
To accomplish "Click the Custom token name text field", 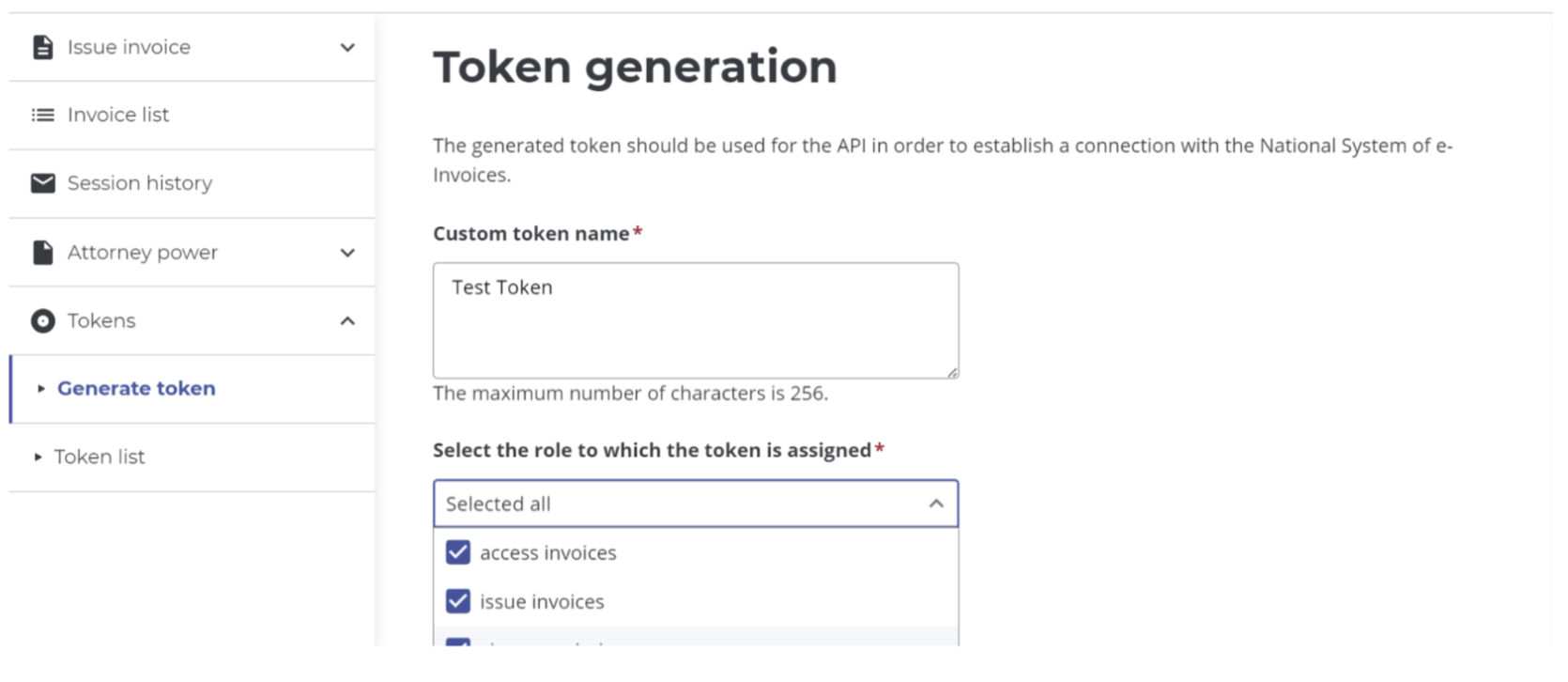I will pyautogui.click(x=695, y=320).
